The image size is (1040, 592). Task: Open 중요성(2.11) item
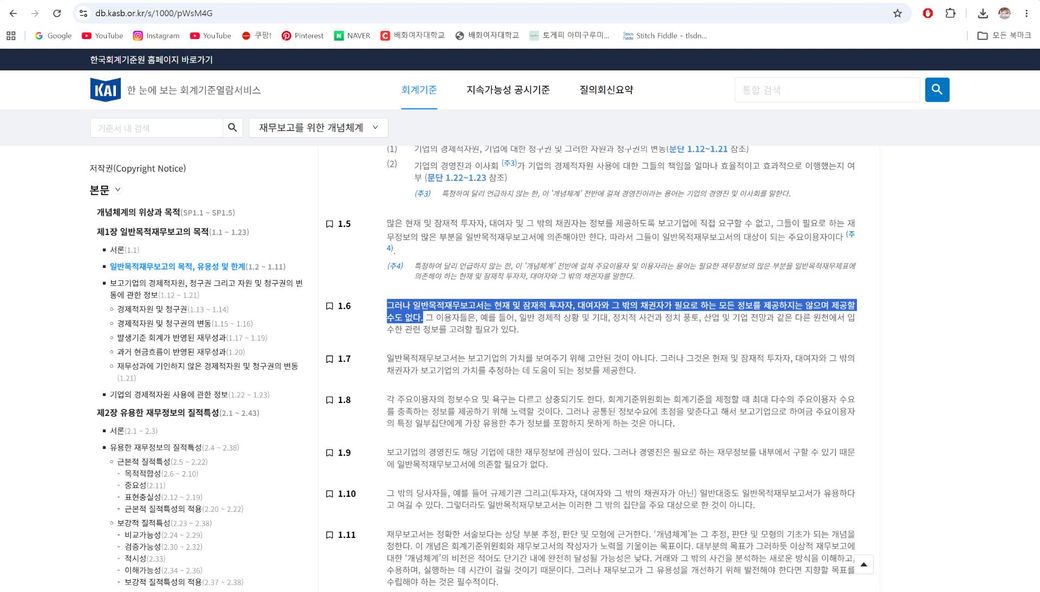145,485
